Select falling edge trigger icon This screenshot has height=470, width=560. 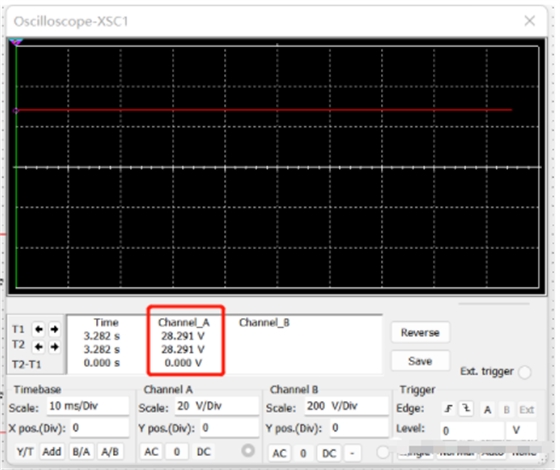coord(466,409)
